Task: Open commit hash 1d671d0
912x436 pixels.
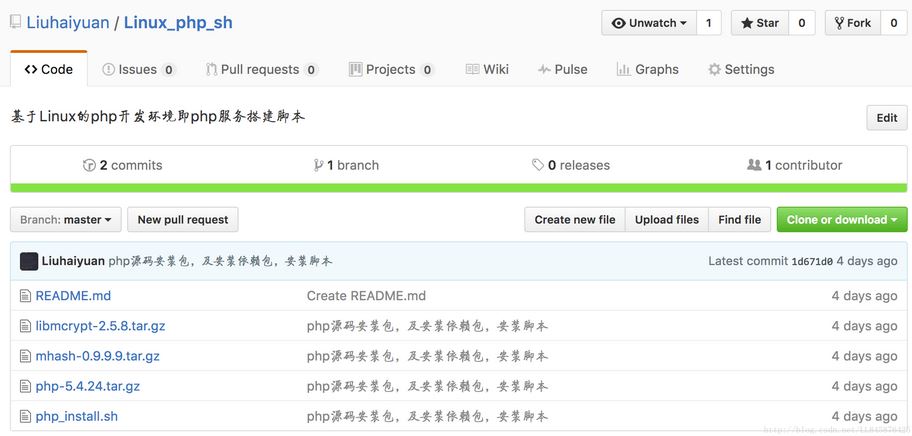Action: tap(812, 262)
